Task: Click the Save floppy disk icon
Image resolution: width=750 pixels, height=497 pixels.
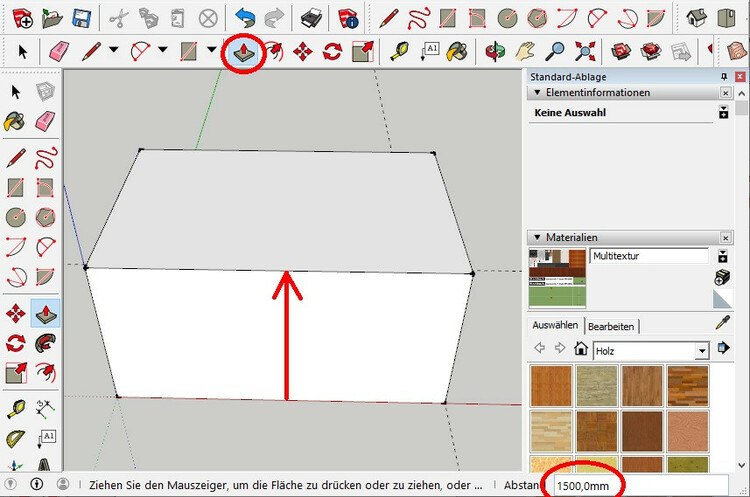Action: pos(82,18)
